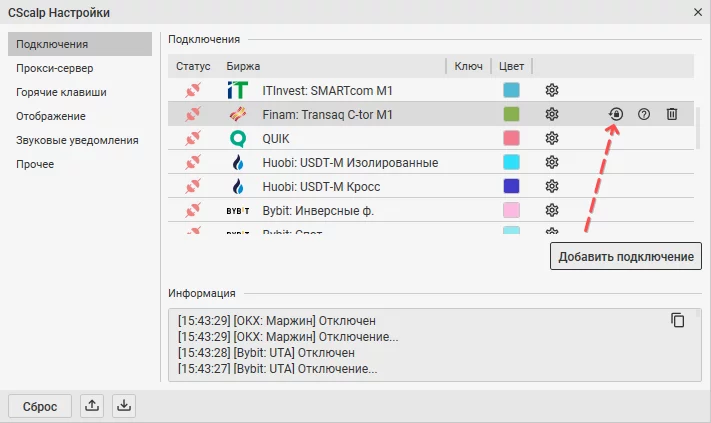Click the ITInvest exchange logo

pyautogui.click(x=238, y=90)
